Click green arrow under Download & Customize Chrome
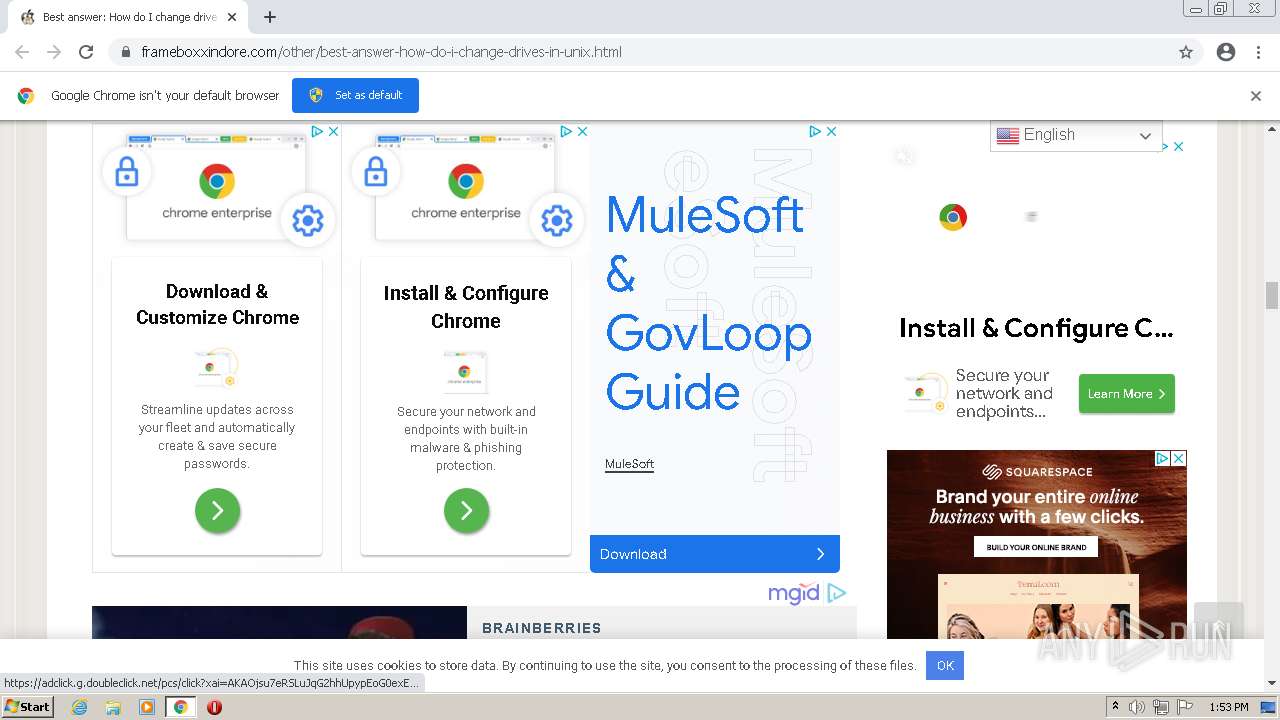 tap(217, 510)
